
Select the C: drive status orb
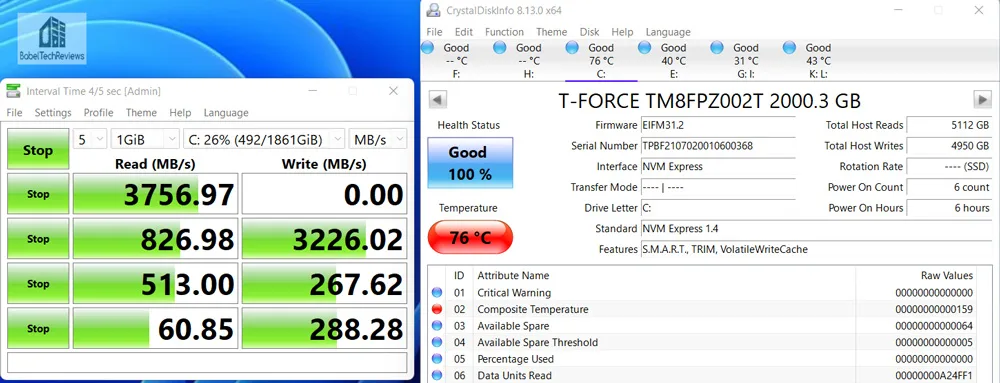tap(572, 47)
